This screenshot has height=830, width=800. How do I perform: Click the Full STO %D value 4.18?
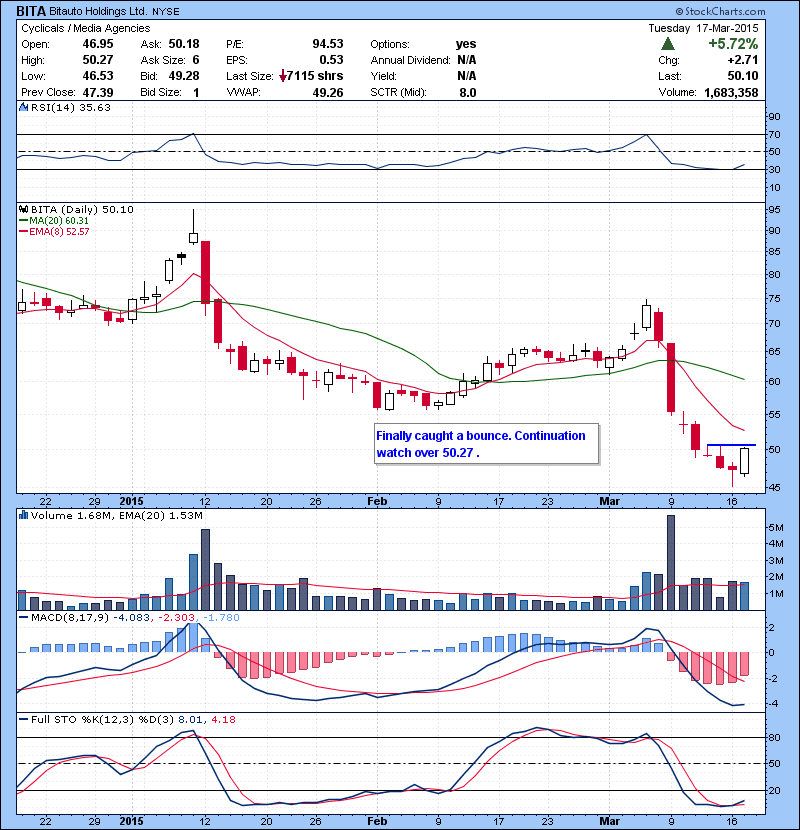pos(223,719)
